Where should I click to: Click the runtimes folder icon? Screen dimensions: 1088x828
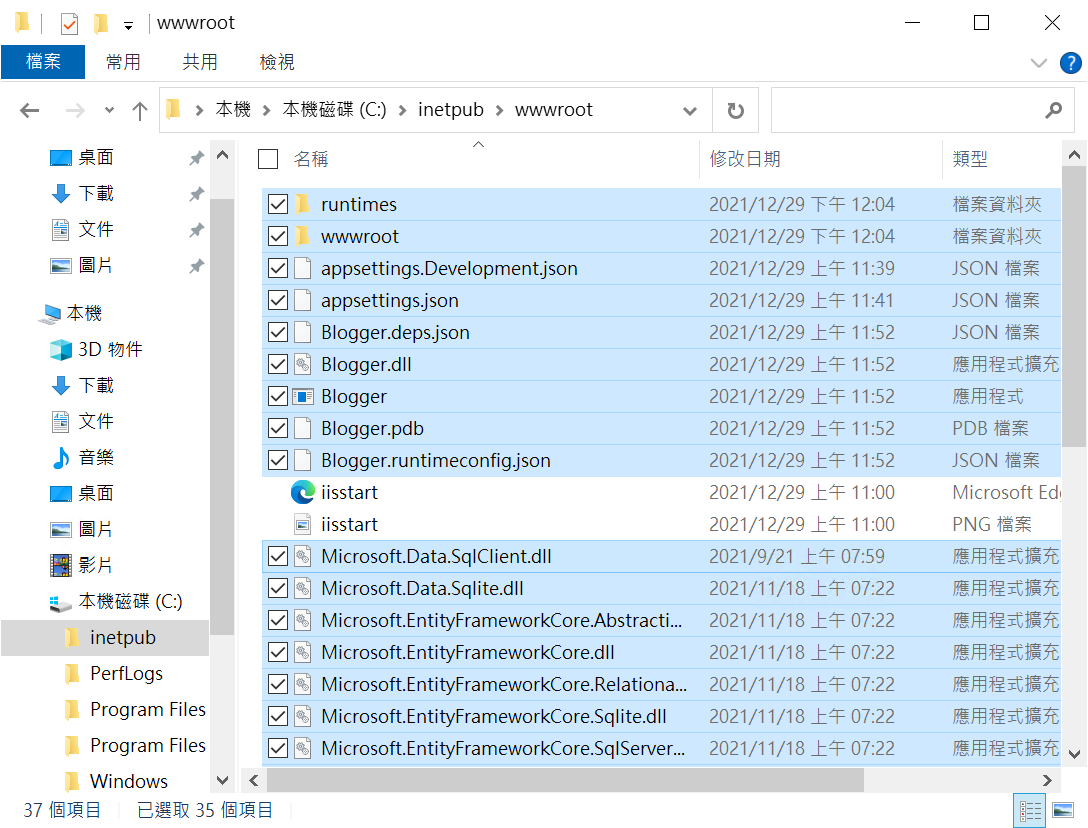303,204
